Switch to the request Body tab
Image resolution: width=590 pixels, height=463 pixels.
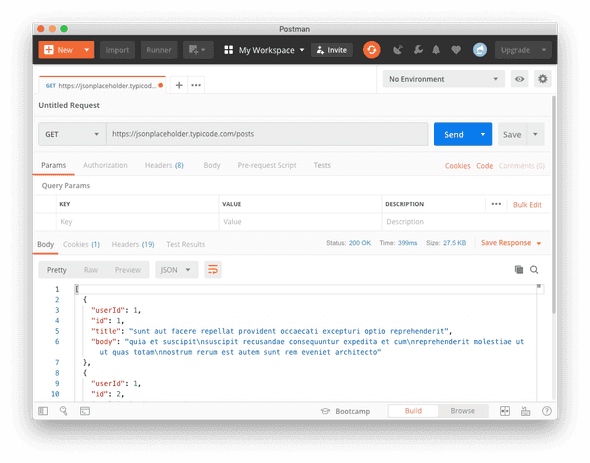[212, 165]
